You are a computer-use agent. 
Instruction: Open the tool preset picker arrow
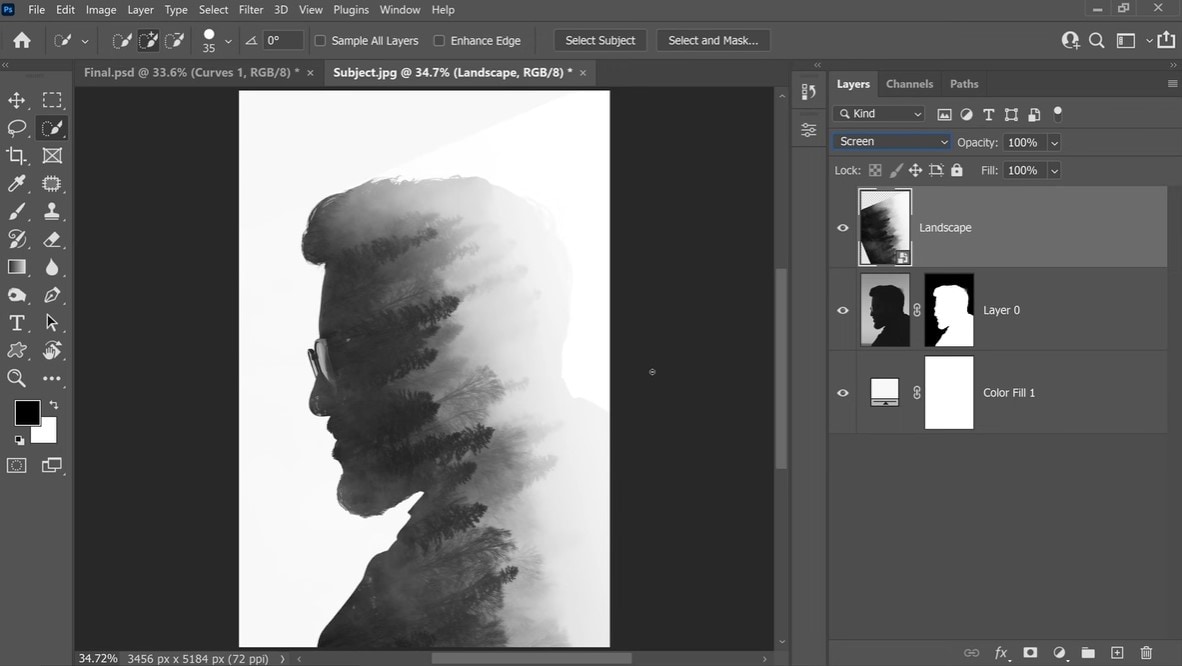pos(85,41)
